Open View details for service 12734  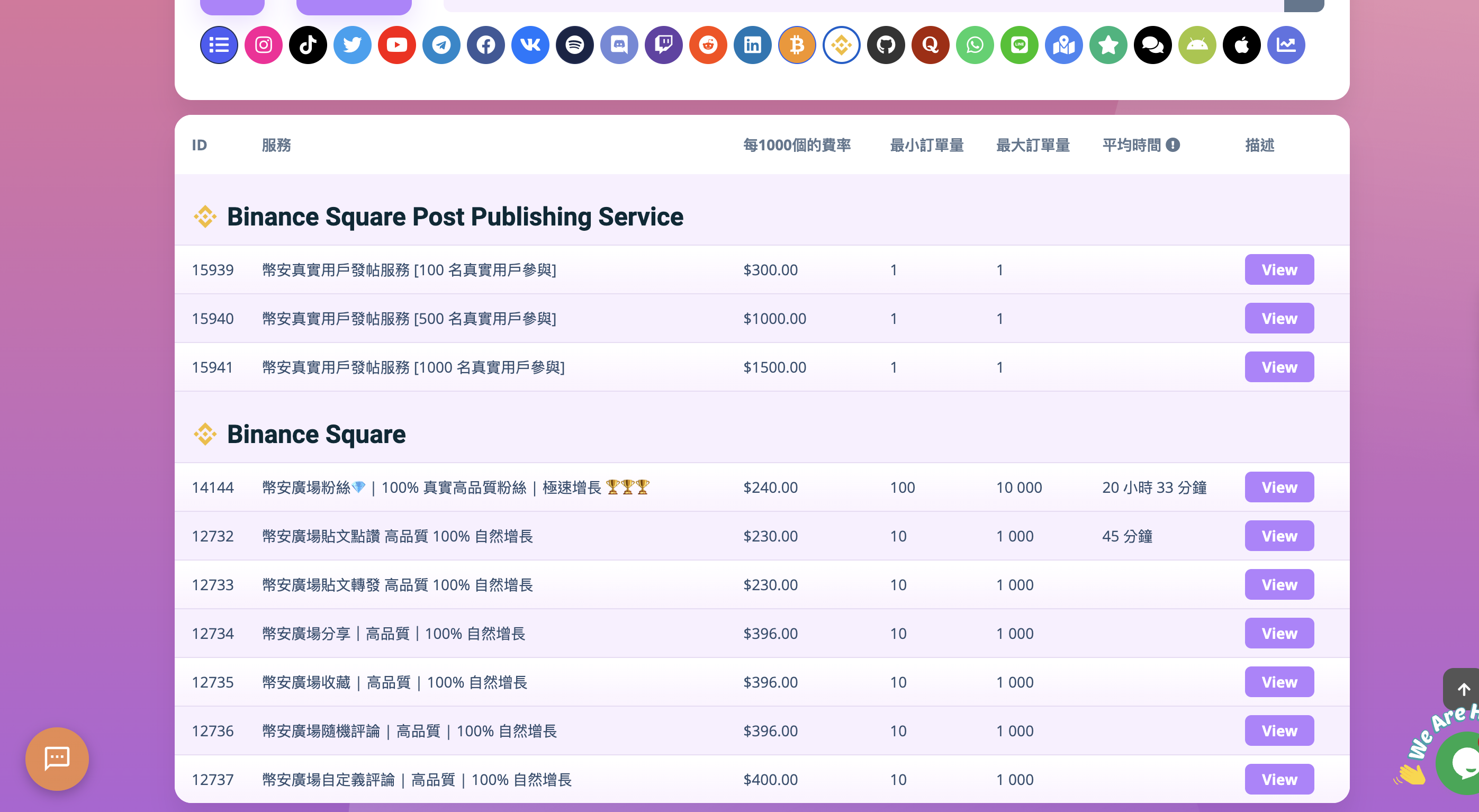coord(1278,634)
